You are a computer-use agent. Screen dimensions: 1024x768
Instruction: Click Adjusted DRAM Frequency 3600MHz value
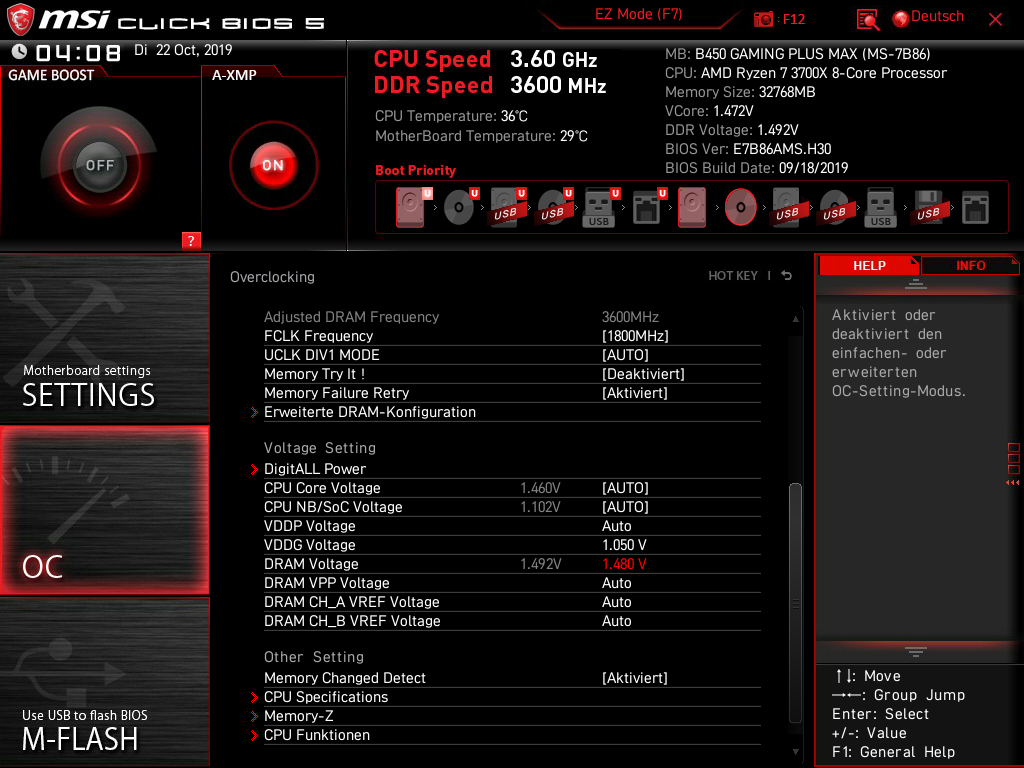630,317
